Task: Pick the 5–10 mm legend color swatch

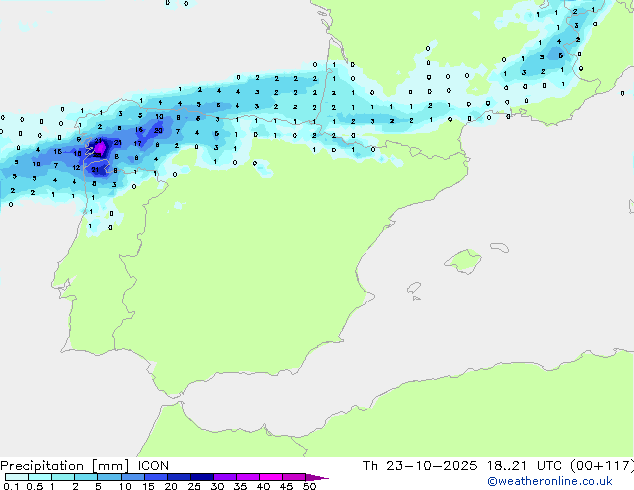Action: [x=109, y=477]
